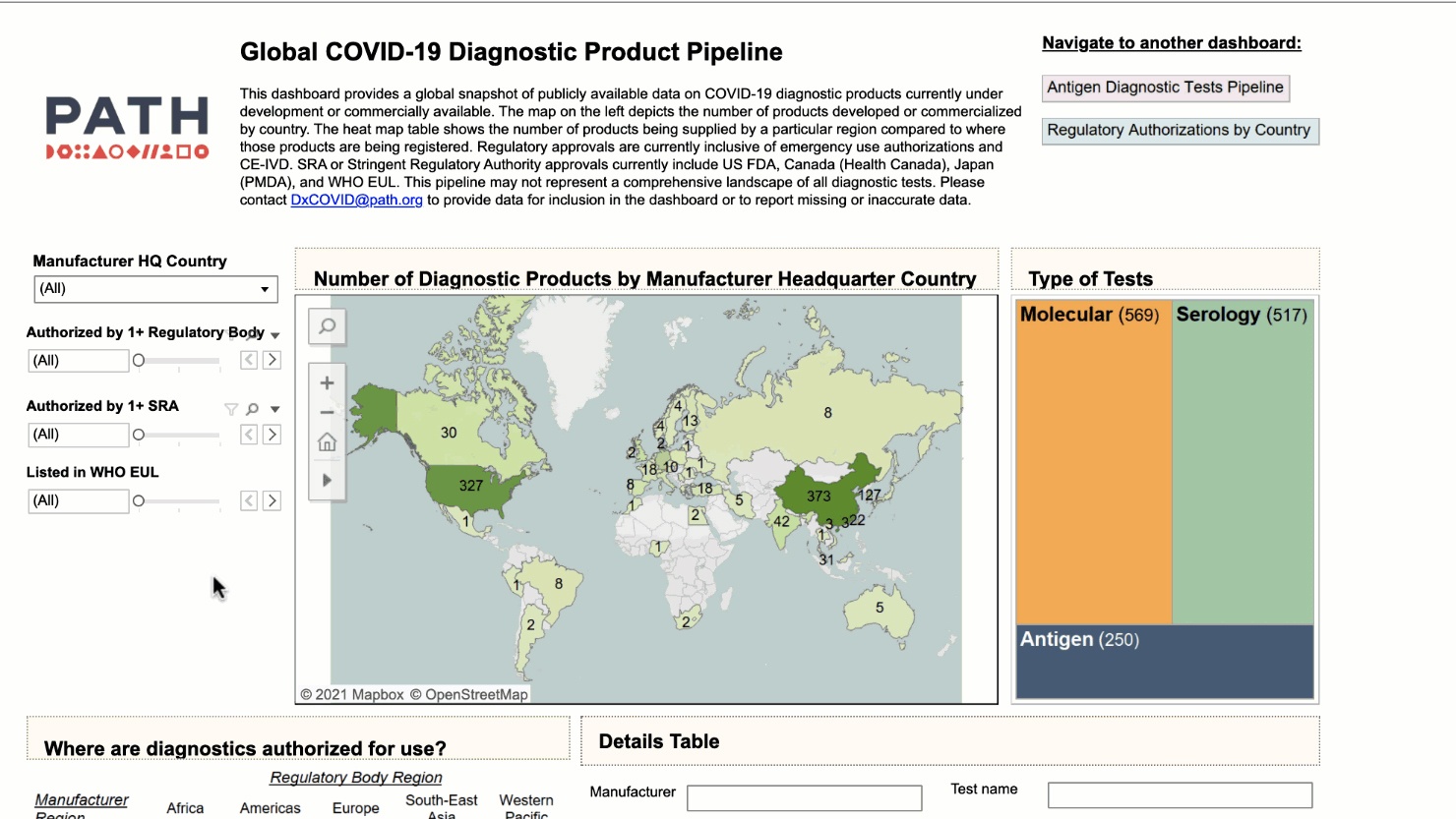This screenshot has width=1456, height=819.
Task: Click next arrow for Authorized by 1+ Regulatory Body
Action: click(x=273, y=361)
